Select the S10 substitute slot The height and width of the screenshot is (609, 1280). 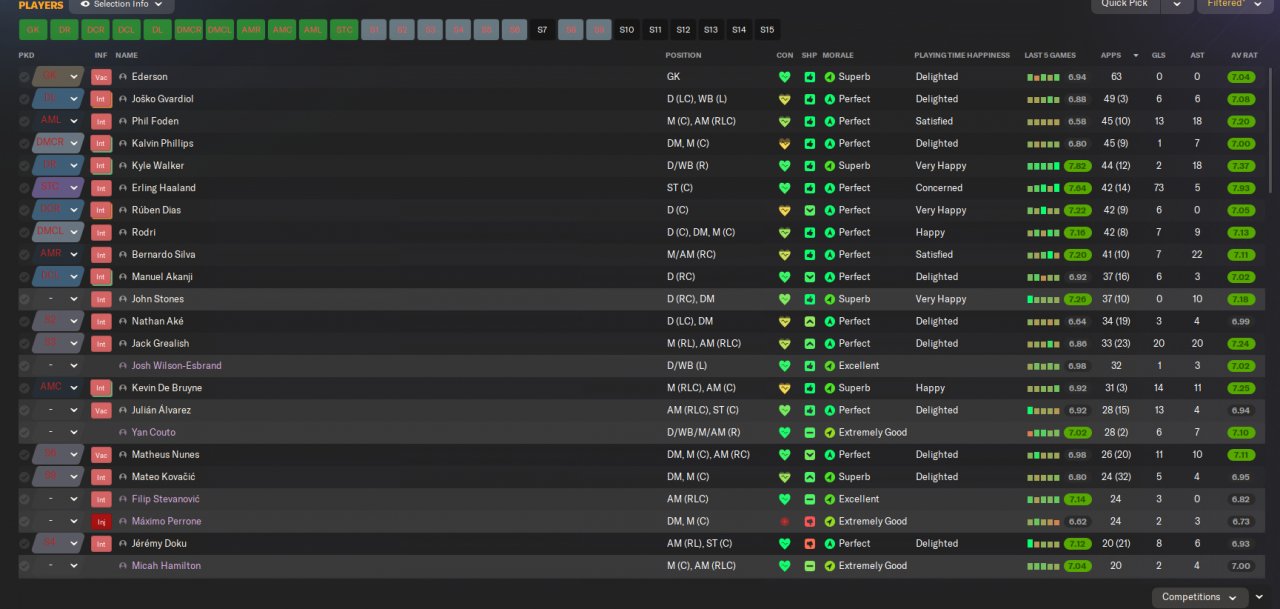tap(627, 30)
